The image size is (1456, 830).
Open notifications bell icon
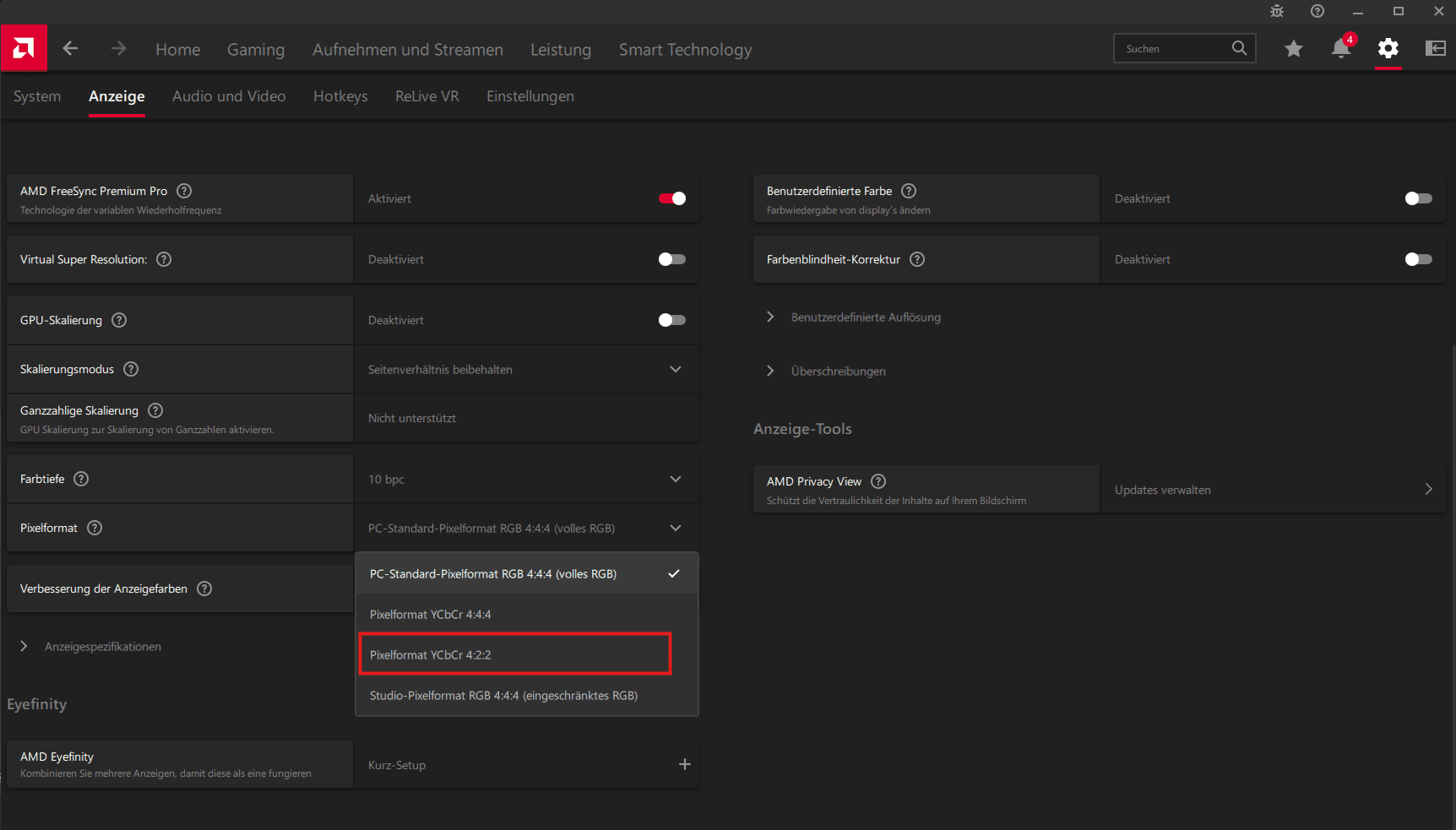[x=1340, y=49]
